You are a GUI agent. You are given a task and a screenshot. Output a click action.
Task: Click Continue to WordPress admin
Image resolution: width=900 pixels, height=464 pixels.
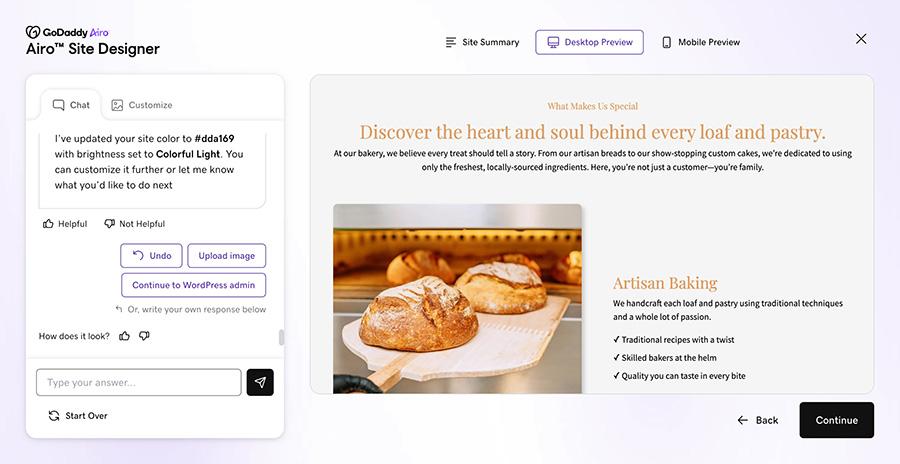click(193, 285)
